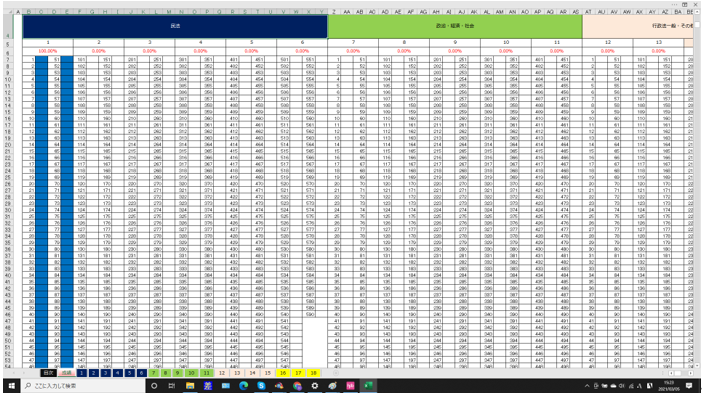Image resolution: width=702 pixels, height=395 pixels.
Task: Open Cortana circle icon on taskbar
Action: tap(154, 386)
